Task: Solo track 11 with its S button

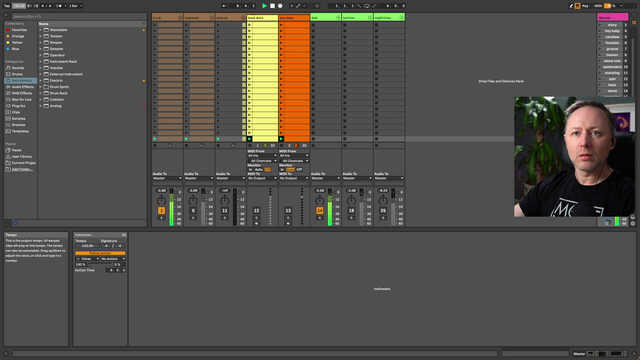Action: (x=224, y=218)
